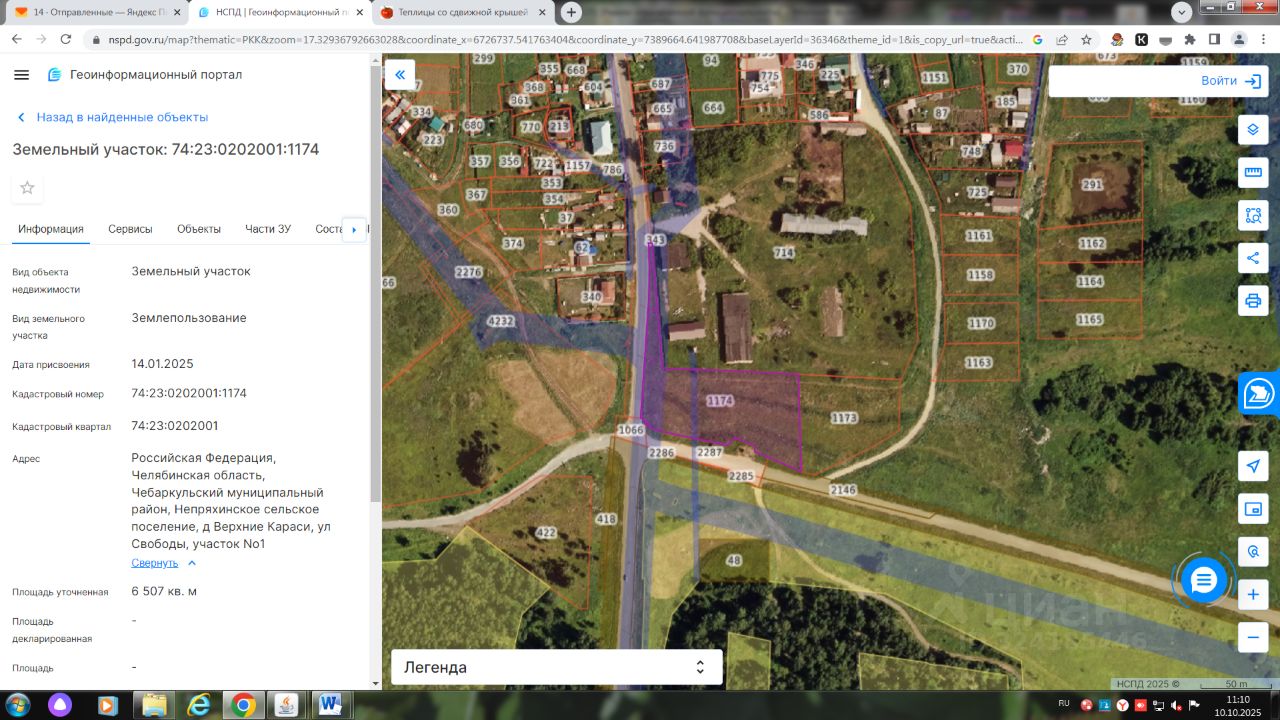
Task: Click parcel label 714 on the map
Action: (x=783, y=254)
